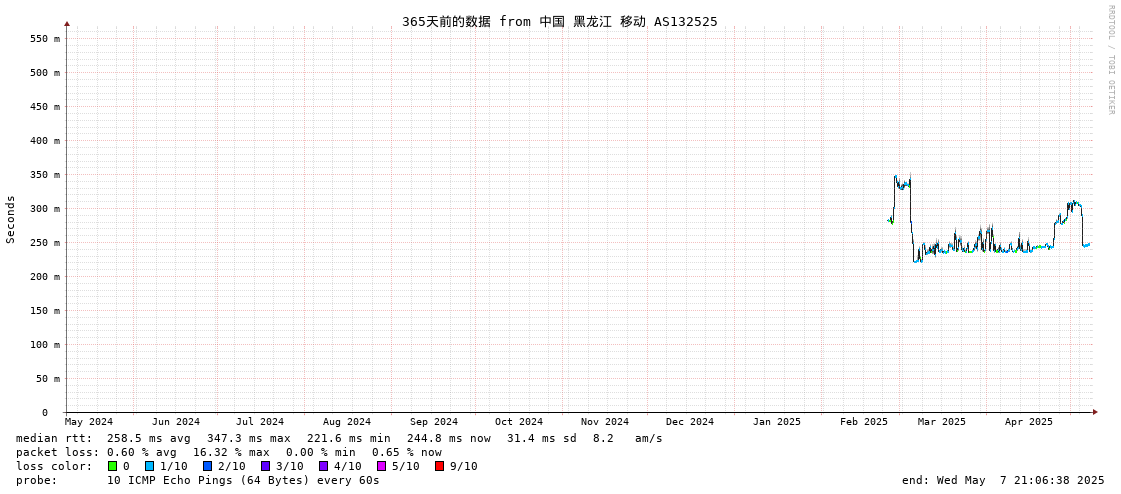Click the '500 m' y-axis label

click(x=45, y=72)
